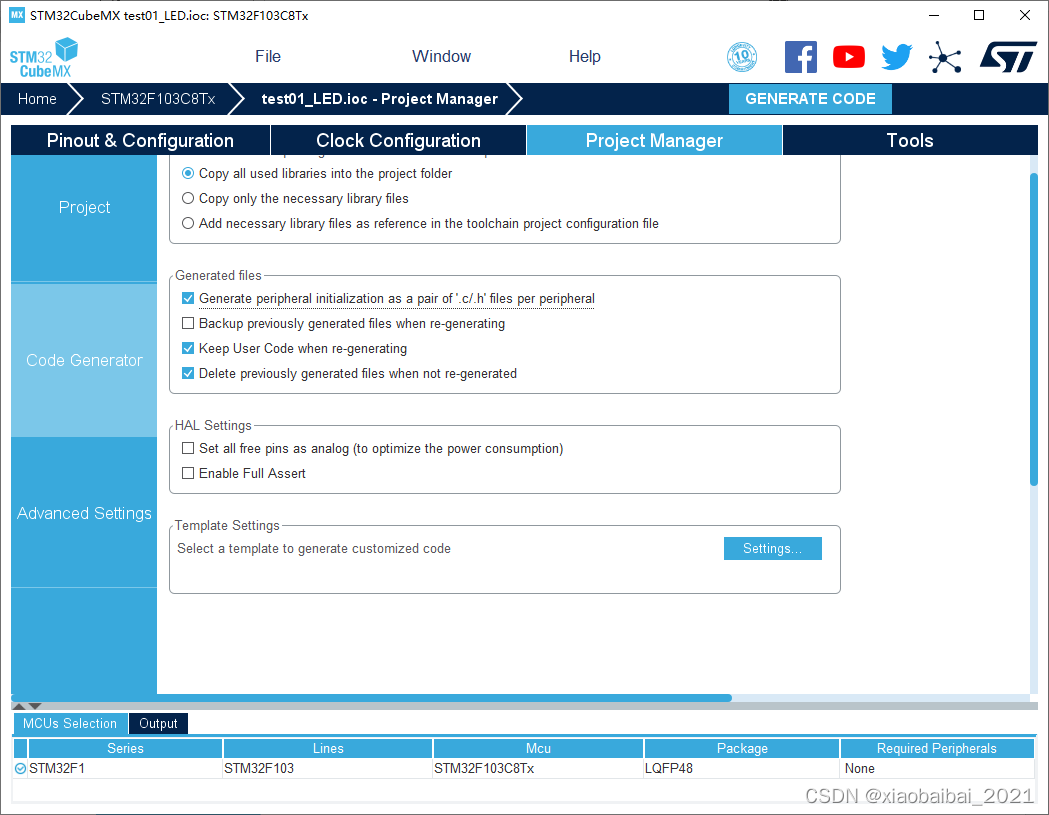Minimize the STM32CubeMX window
This screenshot has width=1049, height=815.
[934, 15]
